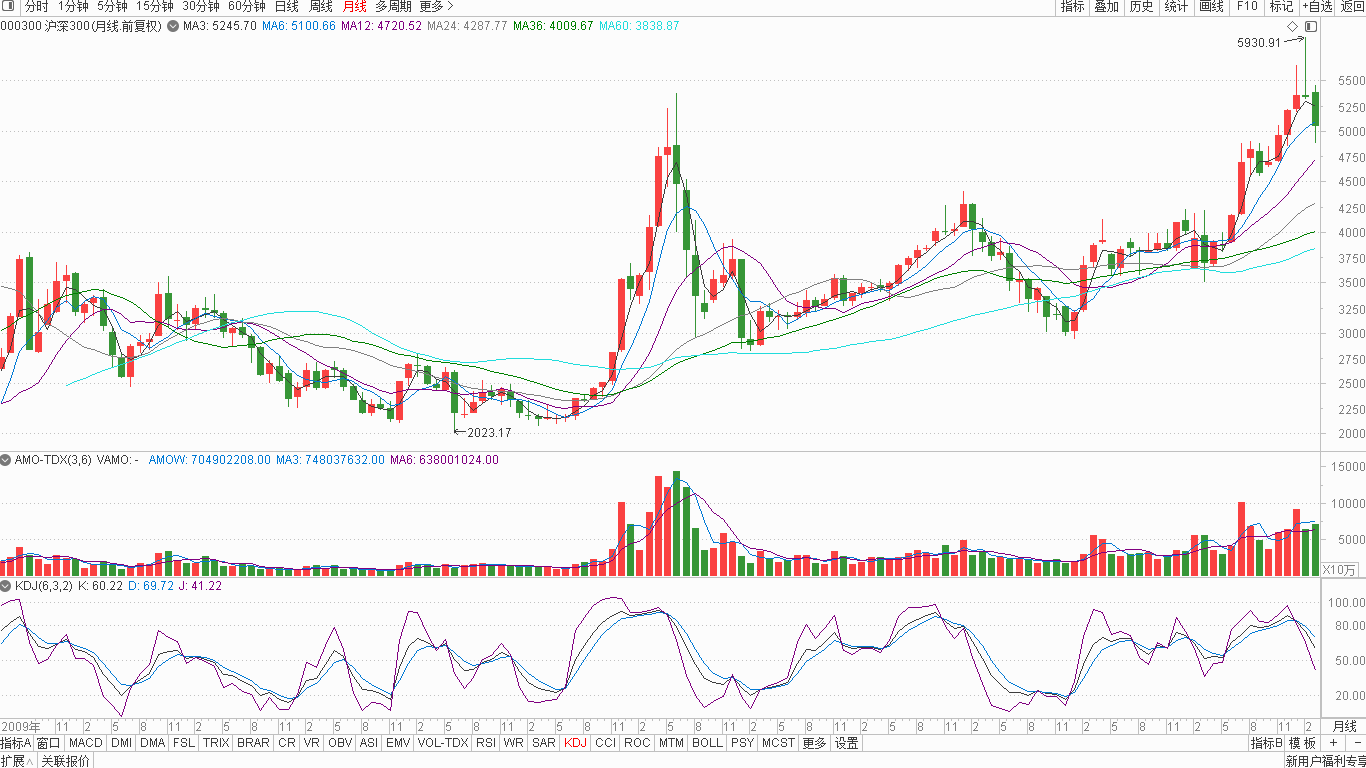
Task: Open indicator 设置 settings
Action: (847, 743)
